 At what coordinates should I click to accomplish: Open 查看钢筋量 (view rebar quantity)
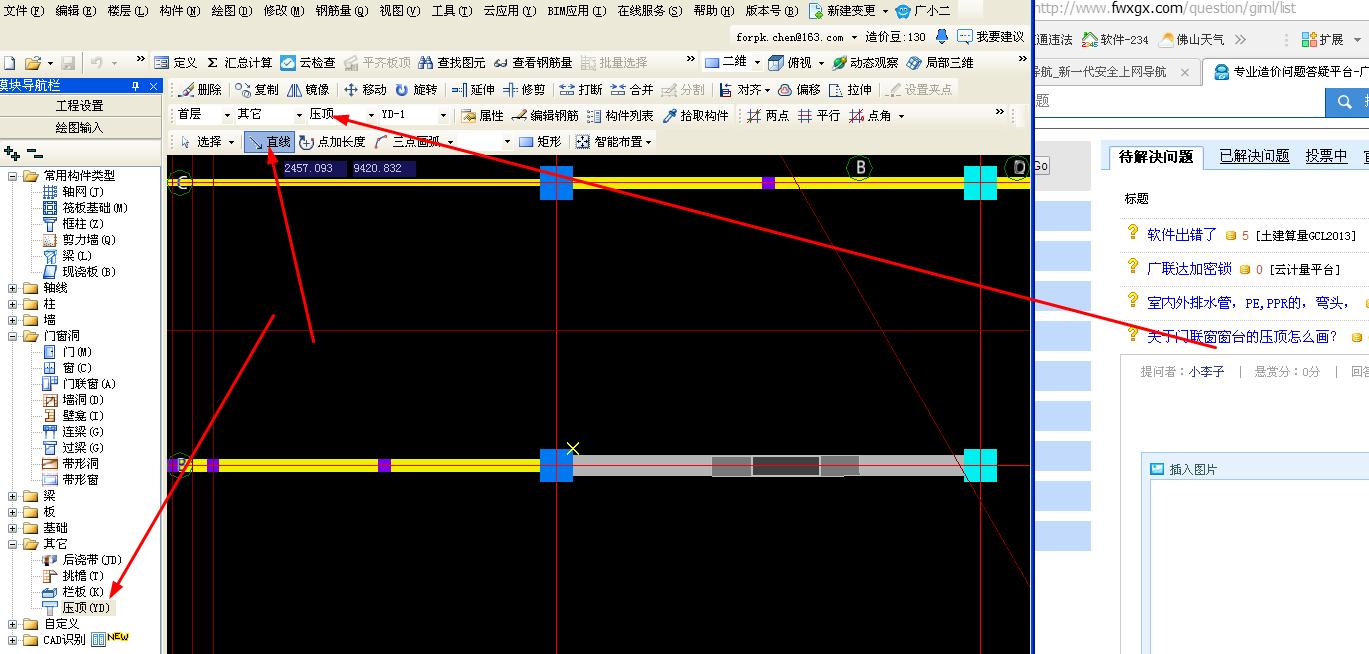[x=532, y=62]
